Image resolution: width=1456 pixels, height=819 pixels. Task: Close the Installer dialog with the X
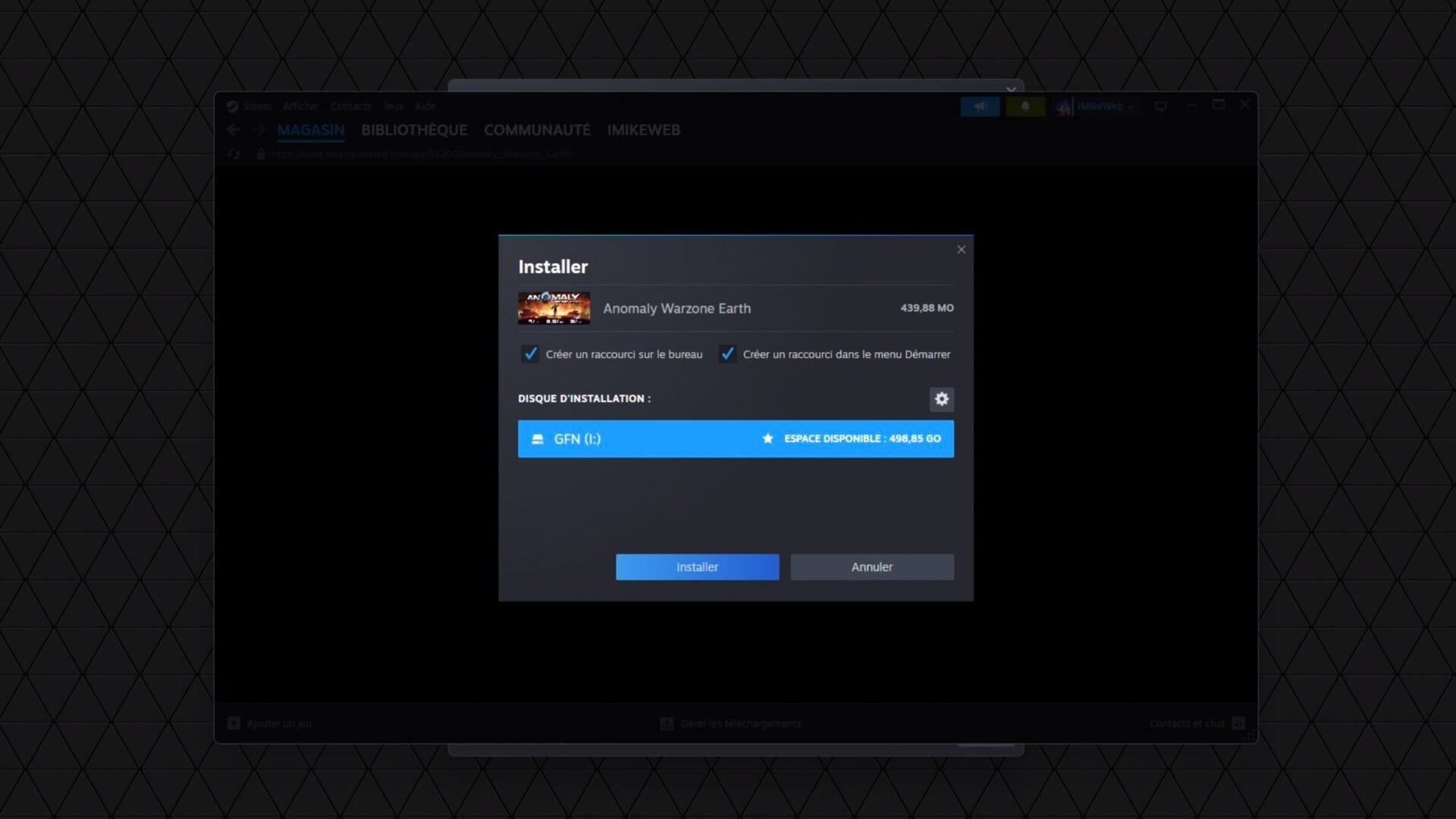pos(961,249)
